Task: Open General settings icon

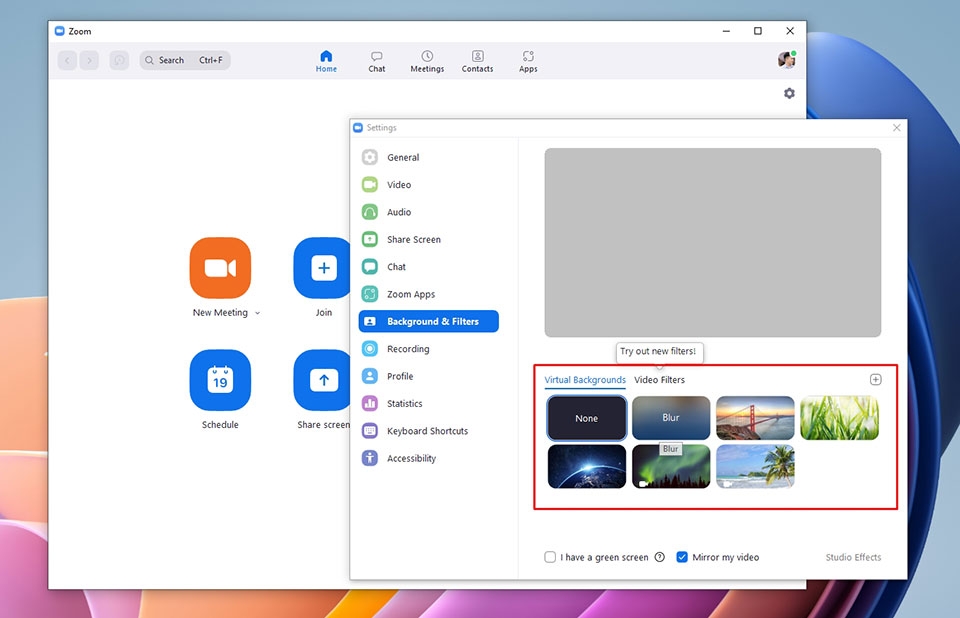Action: (370, 157)
